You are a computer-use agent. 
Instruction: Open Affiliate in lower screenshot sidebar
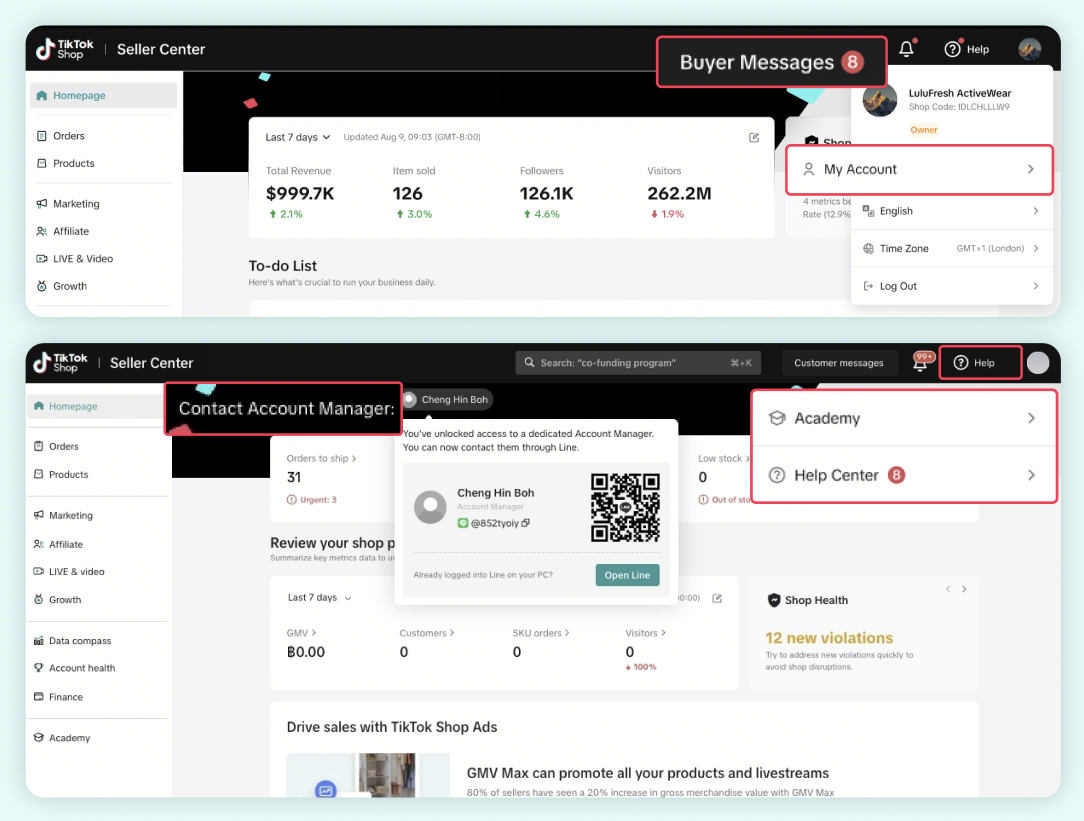coord(58,545)
